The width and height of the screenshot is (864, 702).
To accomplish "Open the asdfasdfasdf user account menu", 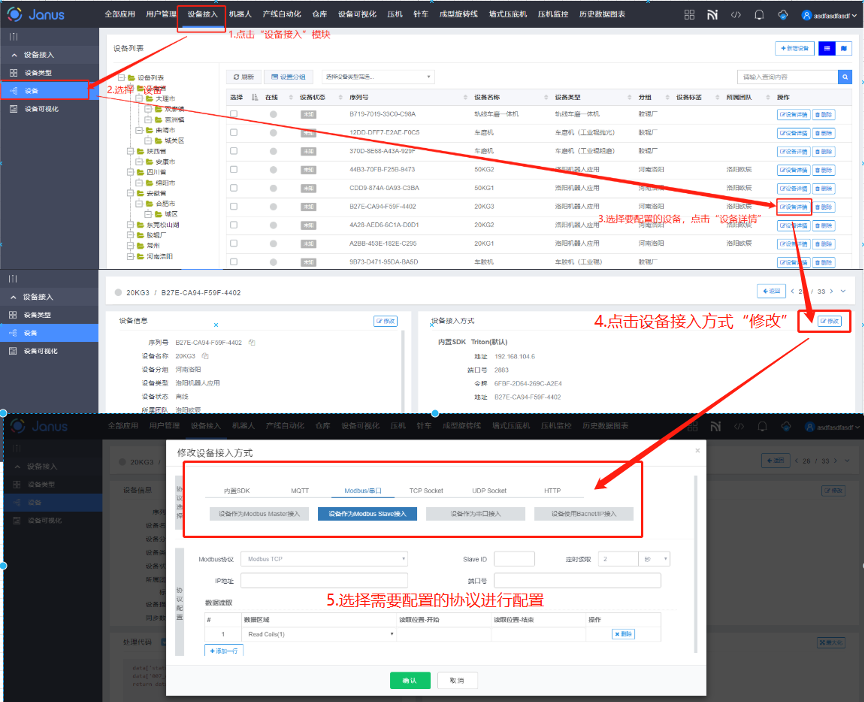I will point(829,15).
